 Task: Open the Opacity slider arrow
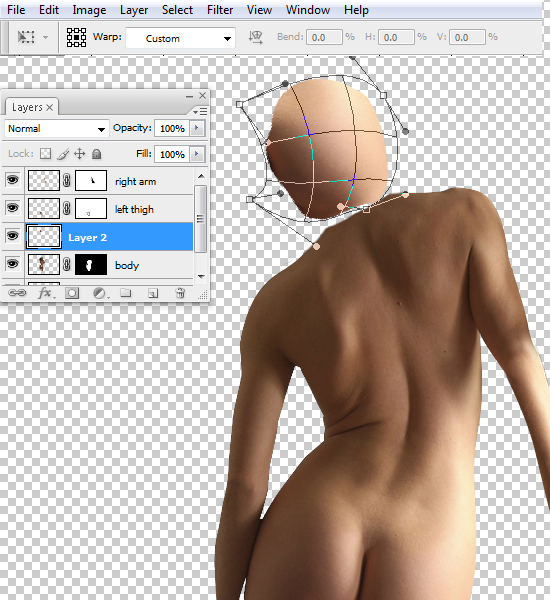[x=197, y=128]
